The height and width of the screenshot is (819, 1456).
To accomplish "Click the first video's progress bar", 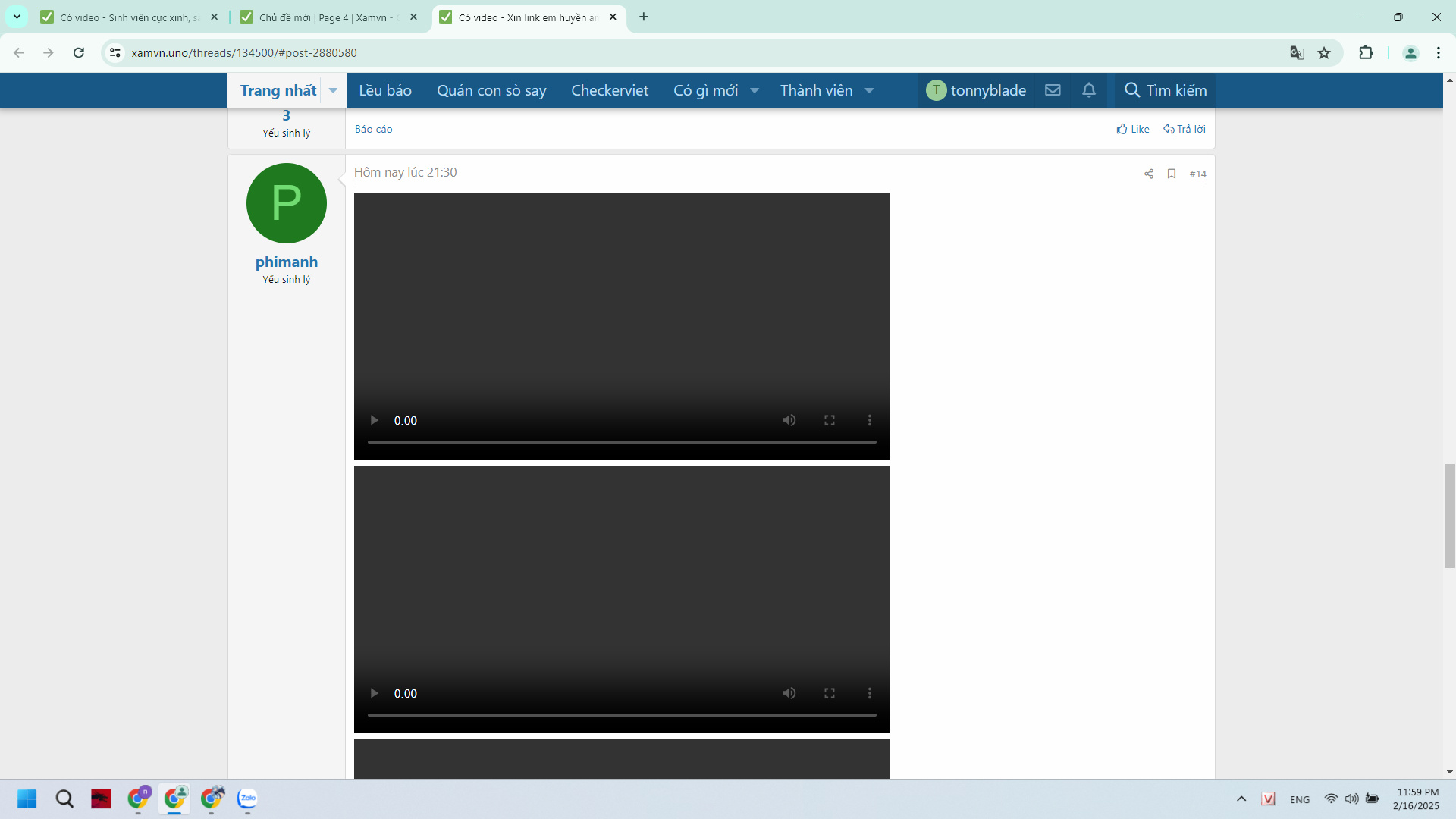I will 622,441.
